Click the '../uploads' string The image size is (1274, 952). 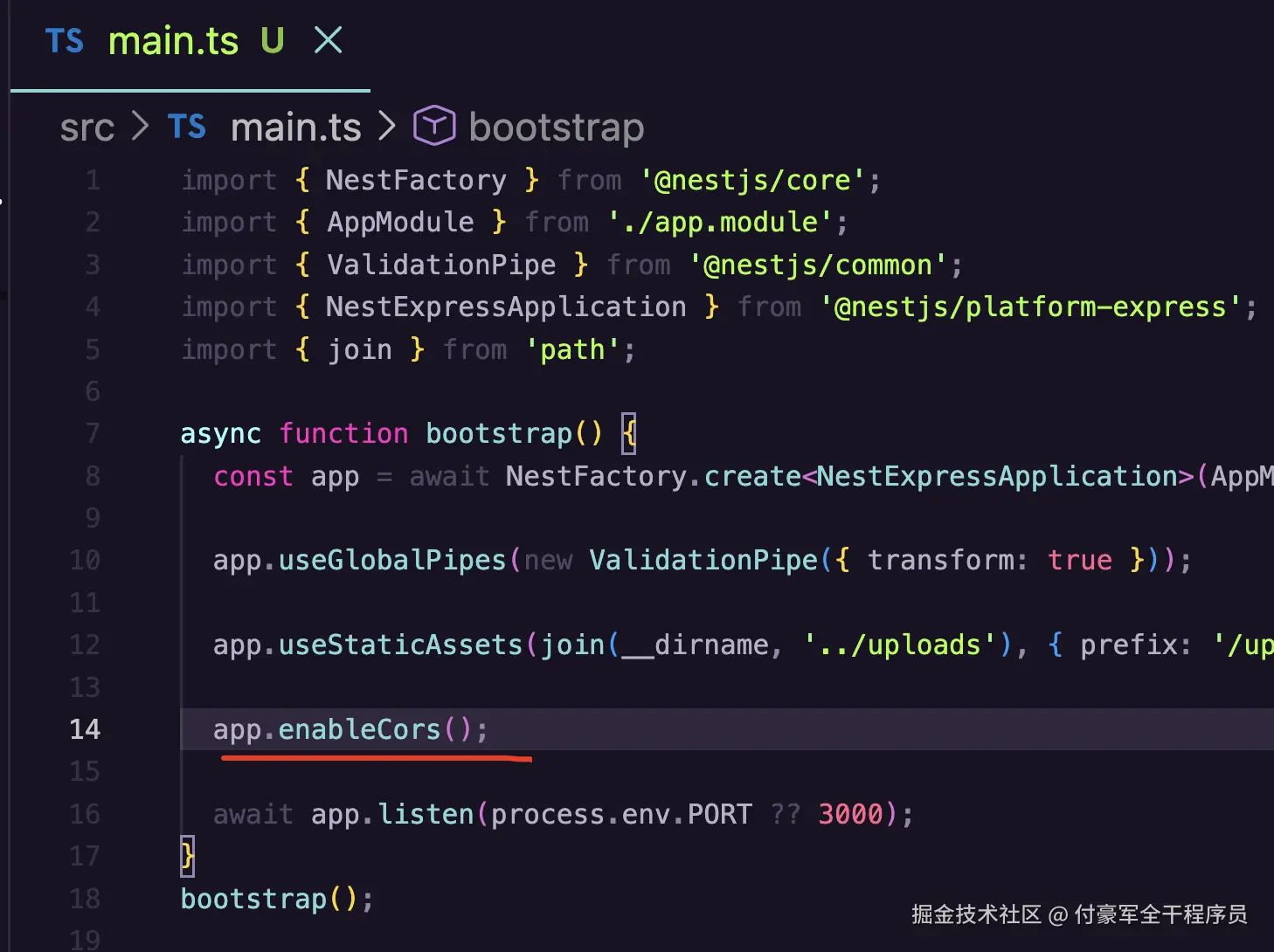pyautogui.click(x=901, y=645)
